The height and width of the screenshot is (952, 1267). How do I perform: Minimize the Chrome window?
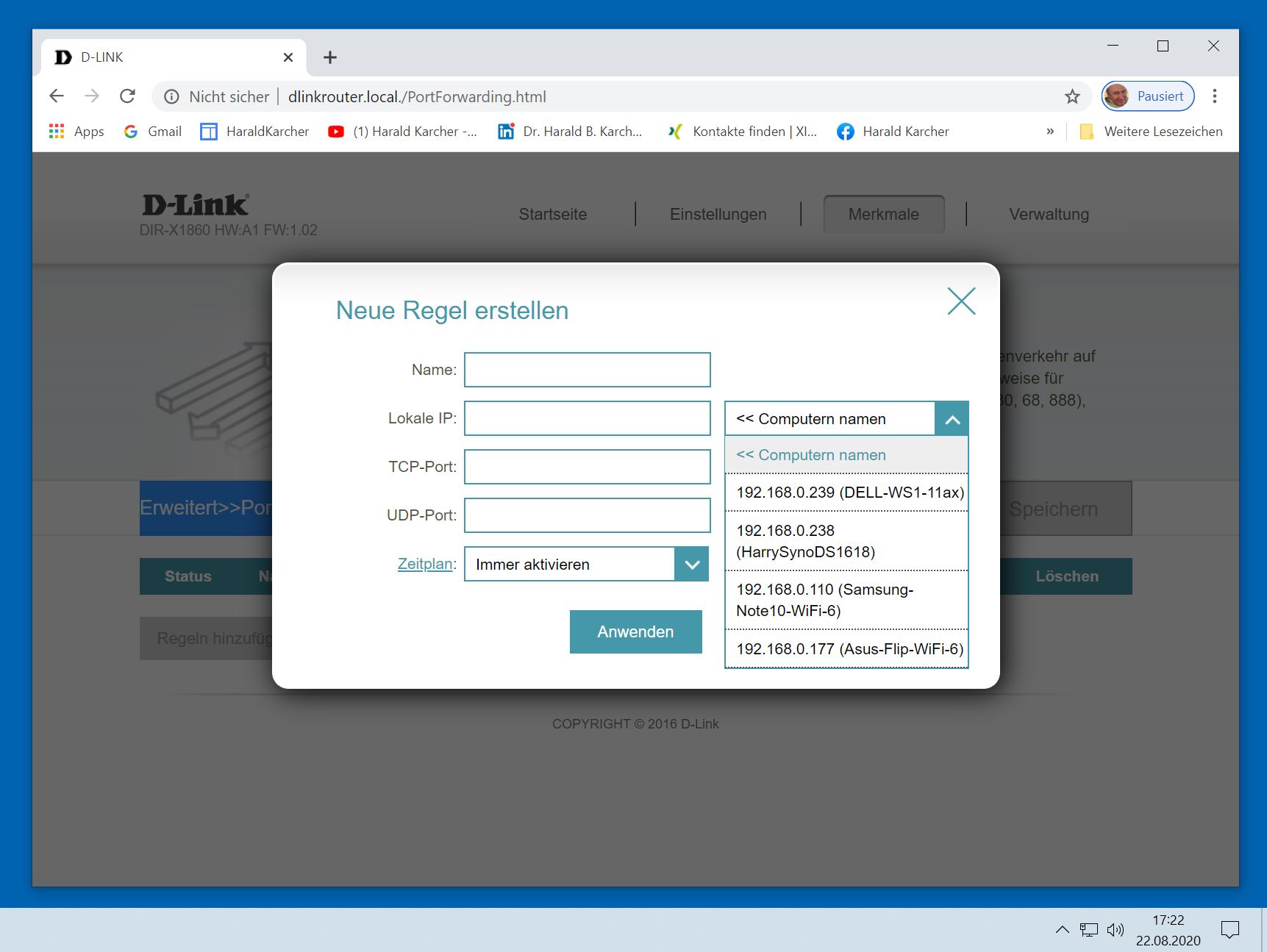pyautogui.click(x=1113, y=46)
